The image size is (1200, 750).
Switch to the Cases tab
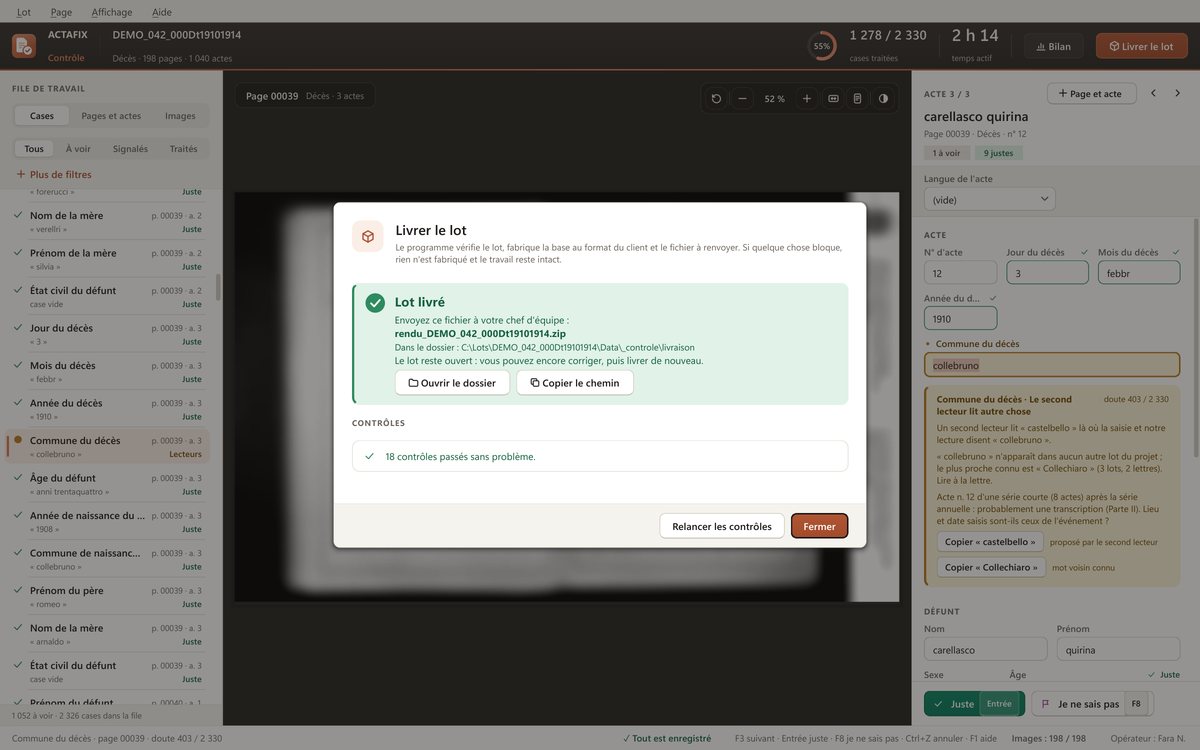[42, 116]
